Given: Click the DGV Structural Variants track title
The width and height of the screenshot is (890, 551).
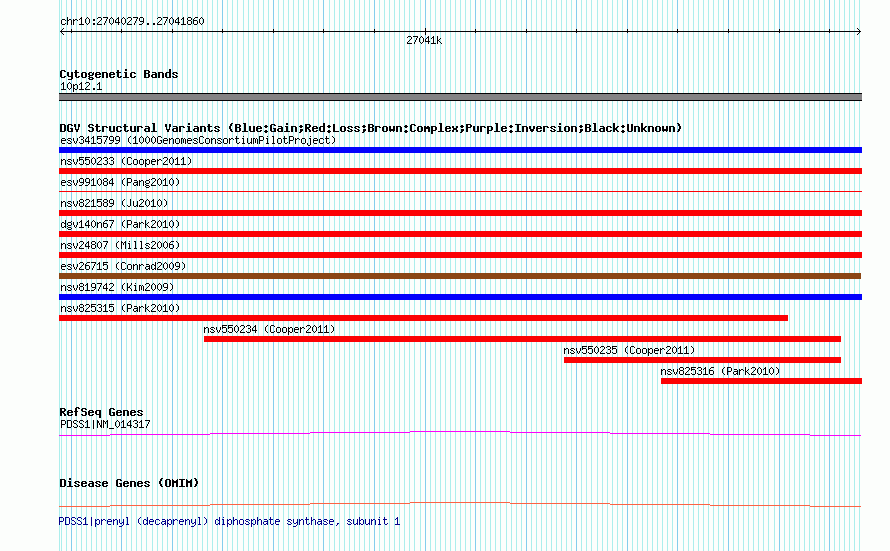Looking at the screenshot, I should click(370, 128).
